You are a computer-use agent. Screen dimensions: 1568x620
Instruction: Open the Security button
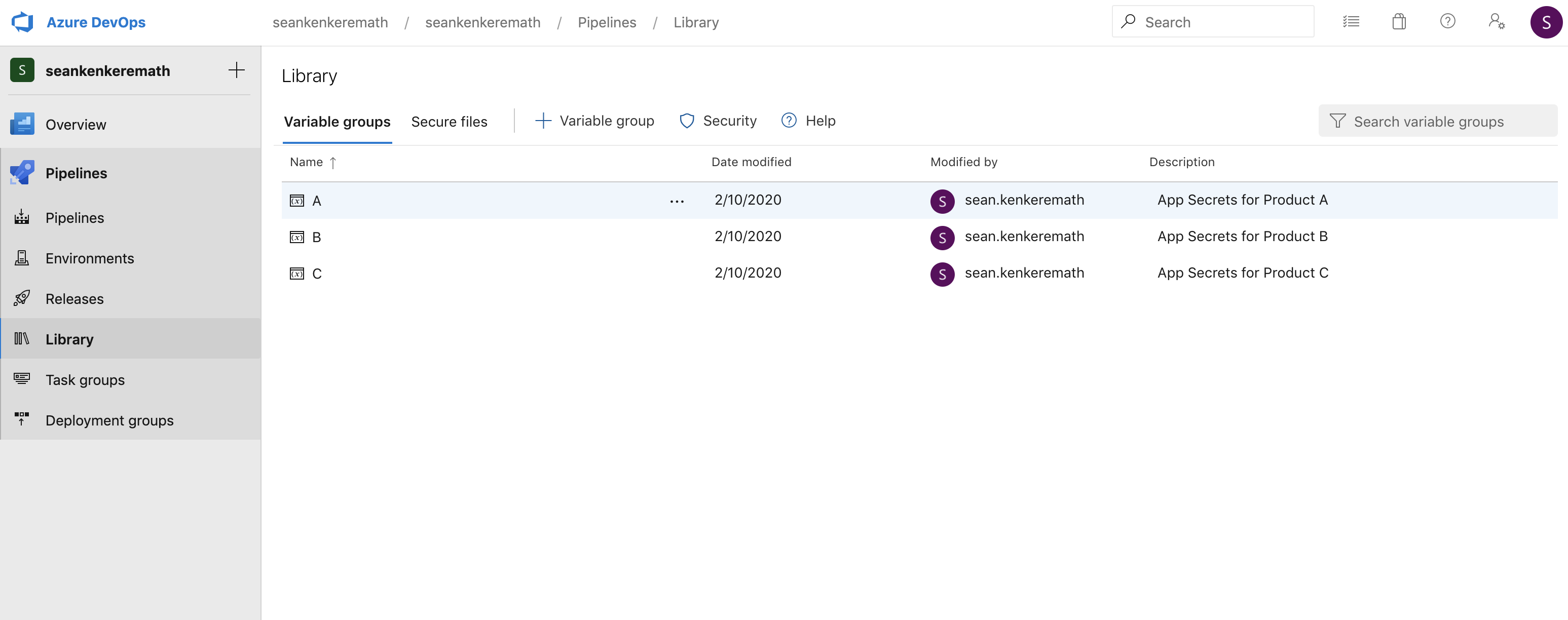(x=718, y=121)
